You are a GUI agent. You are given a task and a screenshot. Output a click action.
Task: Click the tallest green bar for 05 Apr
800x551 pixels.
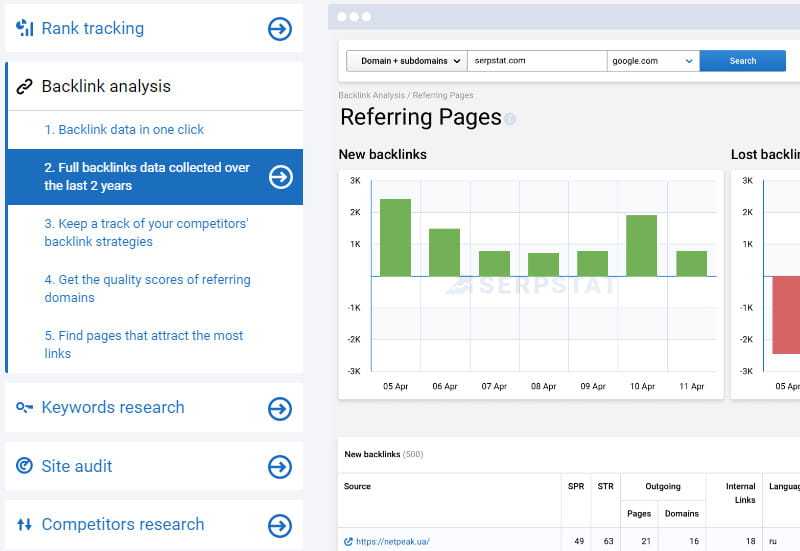[395, 238]
